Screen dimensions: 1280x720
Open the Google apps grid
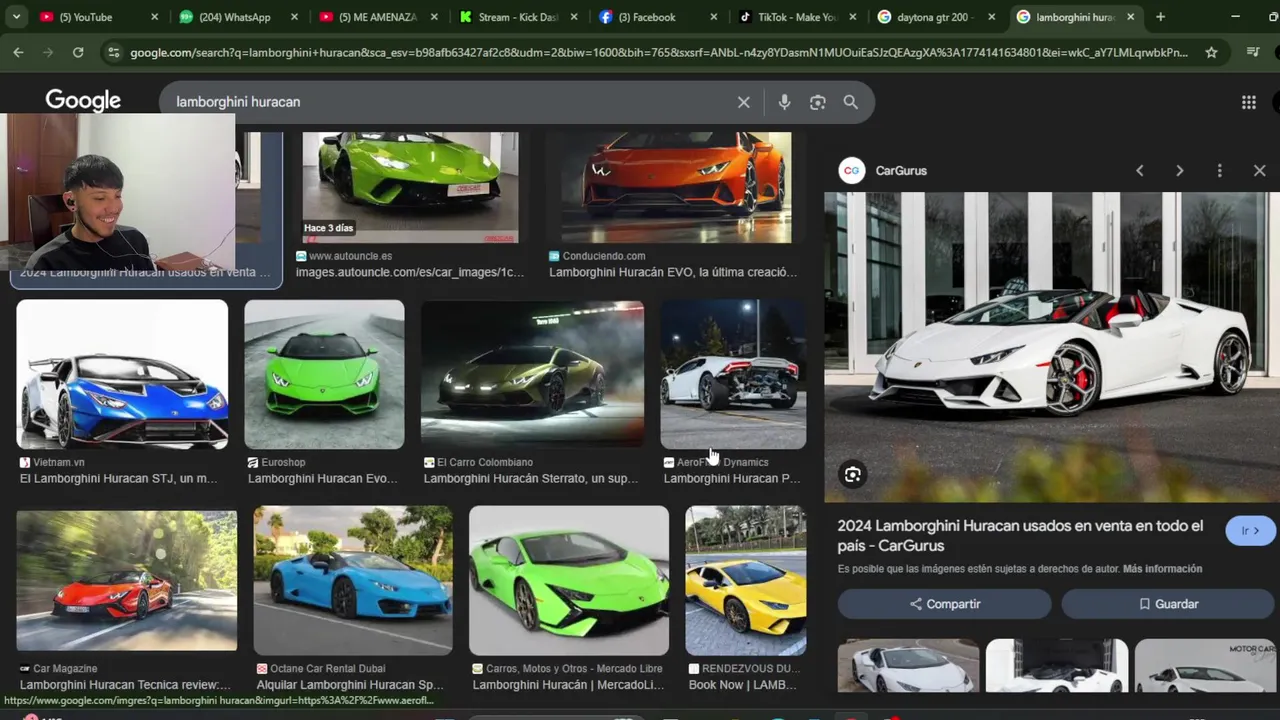(1248, 102)
